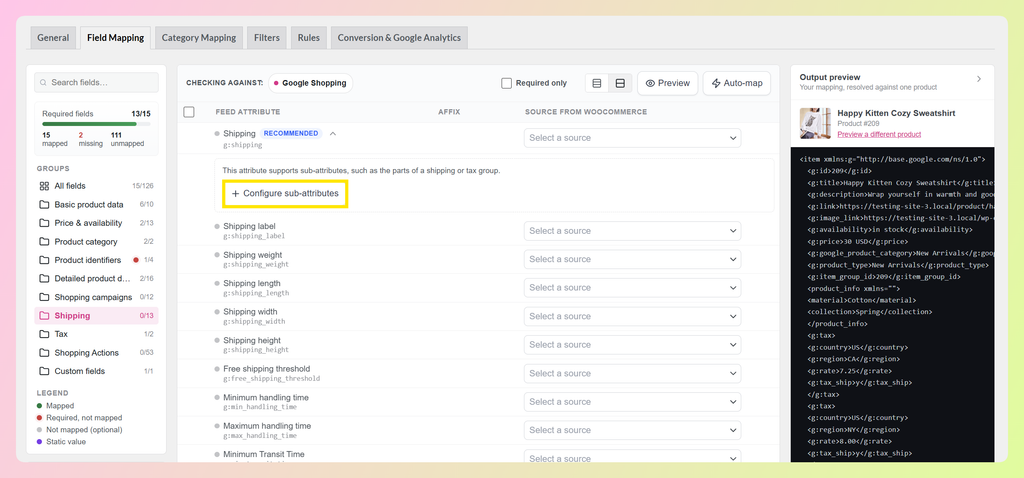This screenshot has width=1024, height=478.
Task: Click the g:free_shipping_threshold attribute code
Action: point(272,379)
